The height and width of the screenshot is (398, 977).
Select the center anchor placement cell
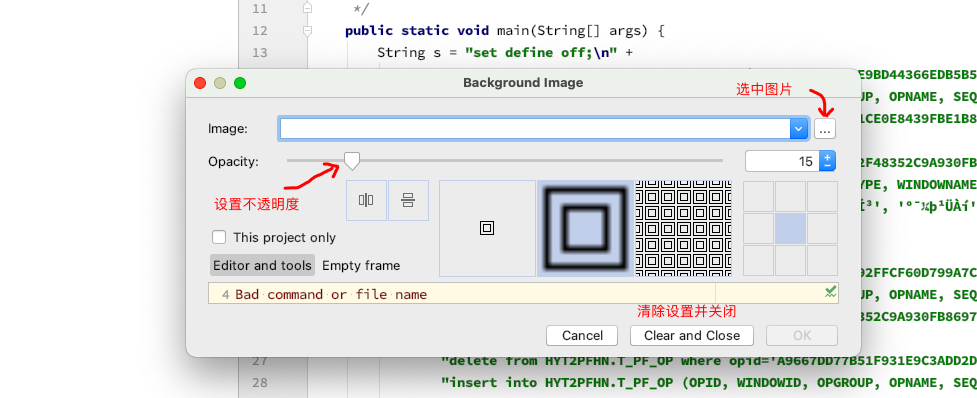pos(791,229)
